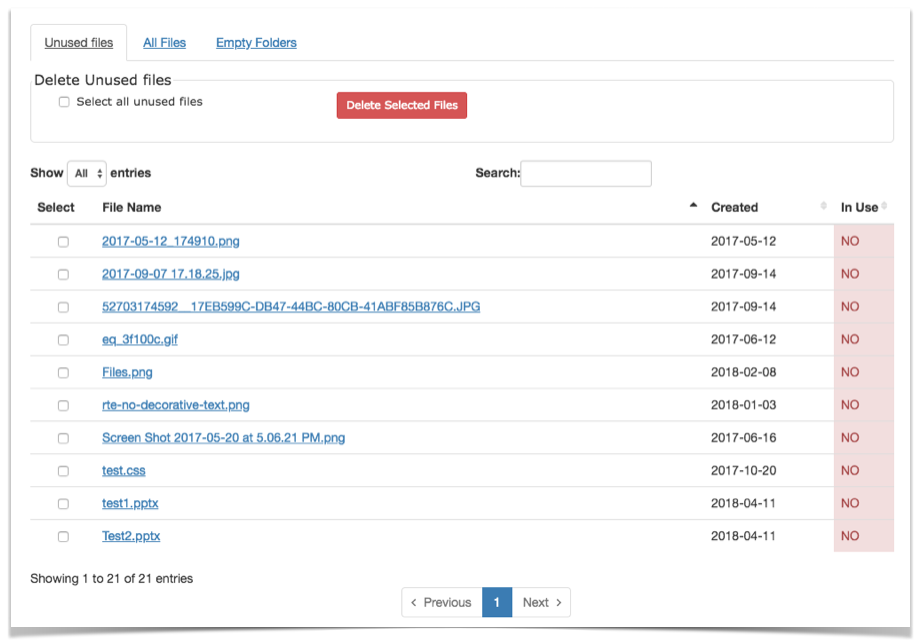The width and height of the screenshot is (918, 643).
Task: Open the Empty Folders tab
Action: click(x=255, y=43)
